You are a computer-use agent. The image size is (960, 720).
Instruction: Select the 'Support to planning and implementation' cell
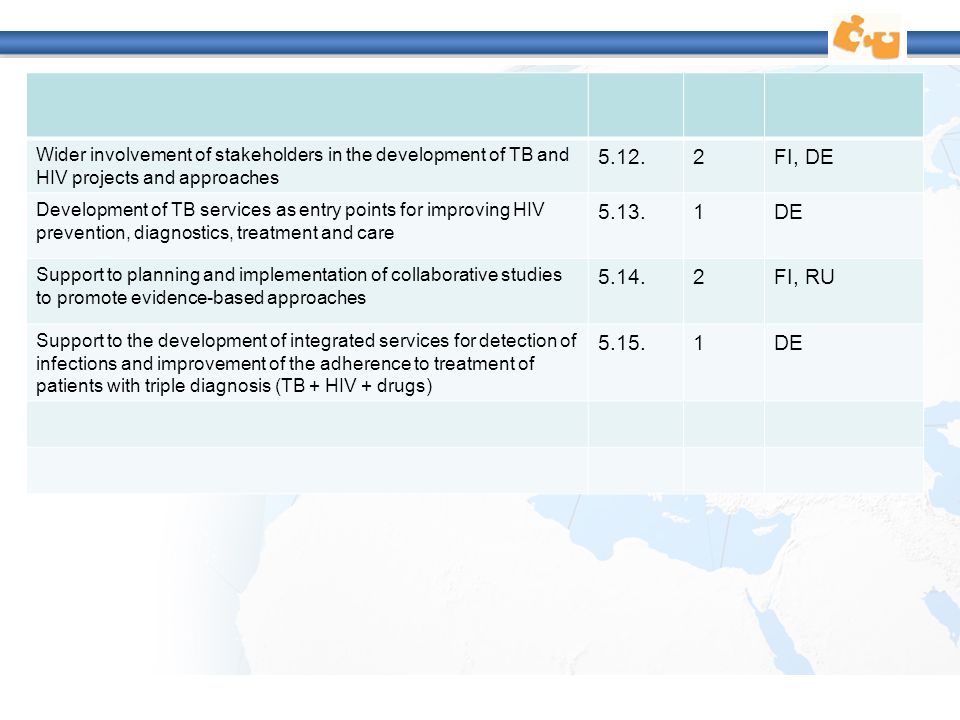pyautogui.click(x=307, y=291)
